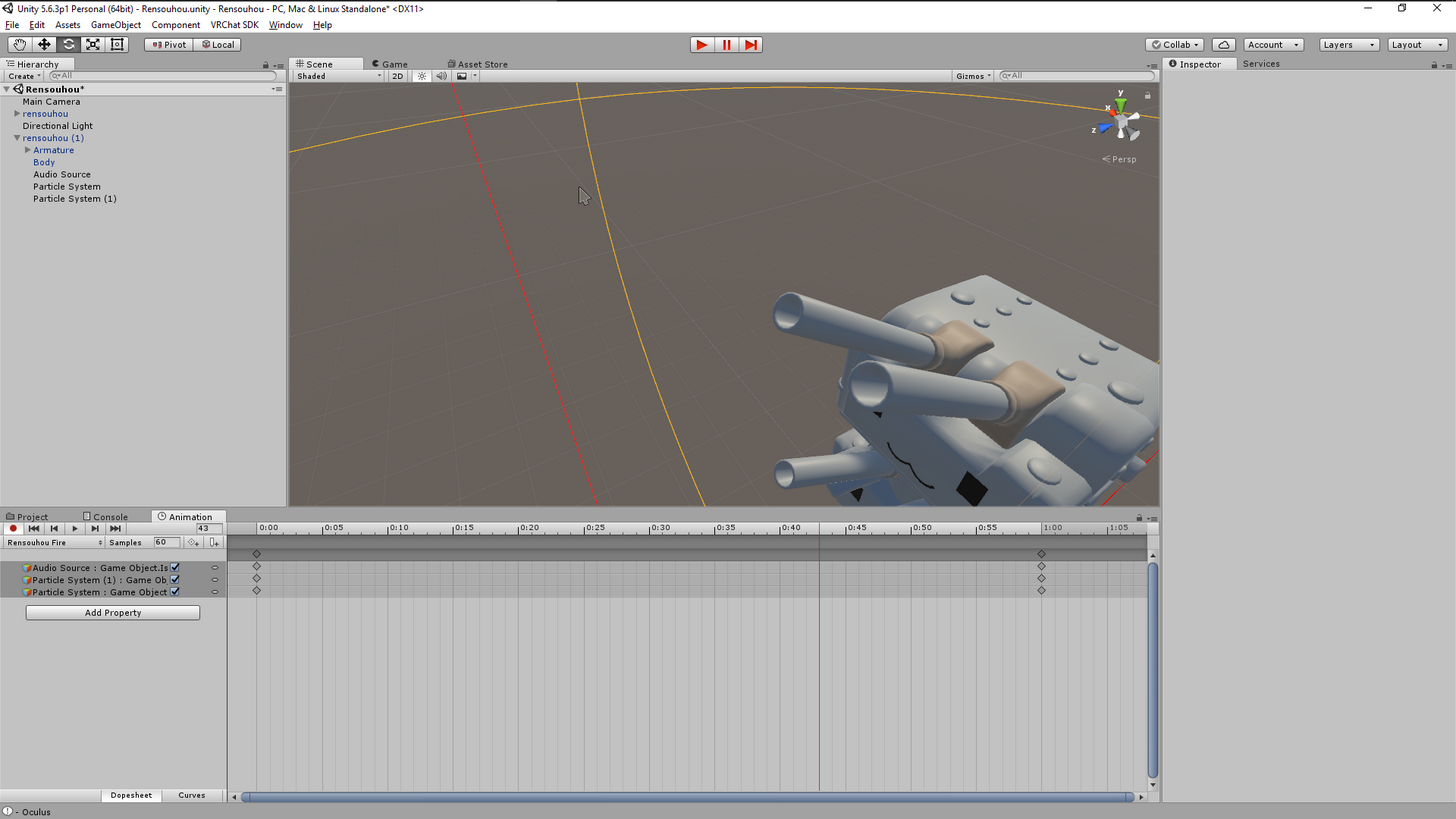
Task: Click the Add Property button
Action: pyautogui.click(x=113, y=612)
